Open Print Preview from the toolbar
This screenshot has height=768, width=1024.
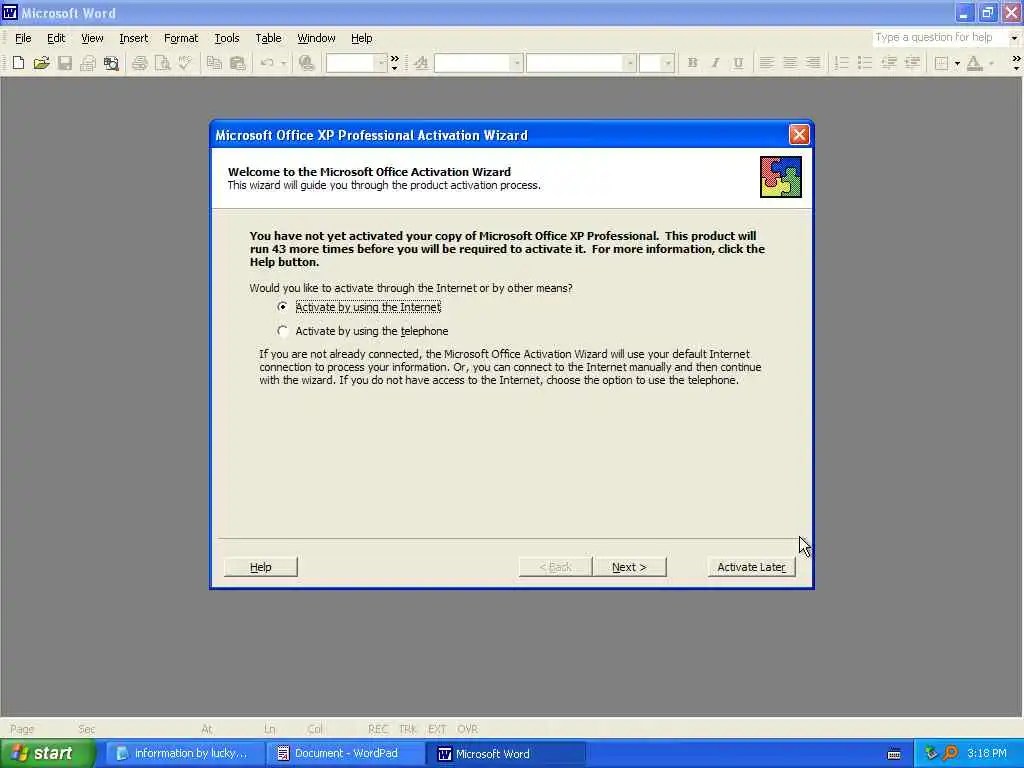pos(162,63)
